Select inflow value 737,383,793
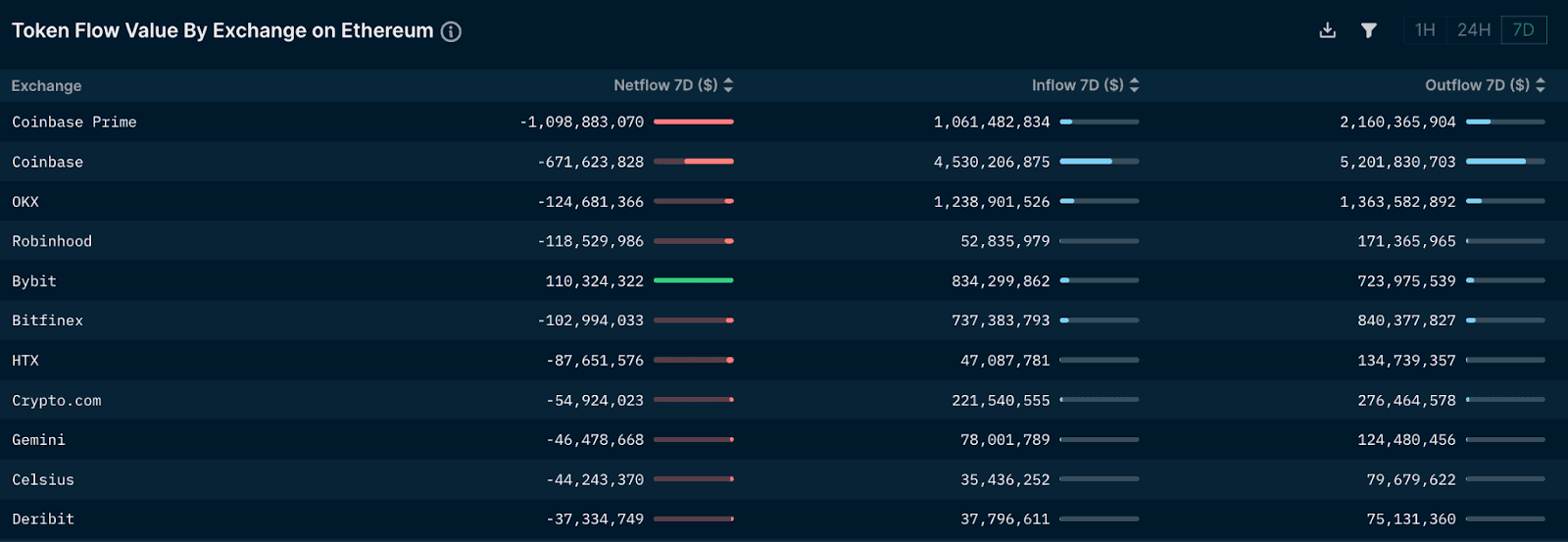1568x542 pixels. (x=1001, y=320)
